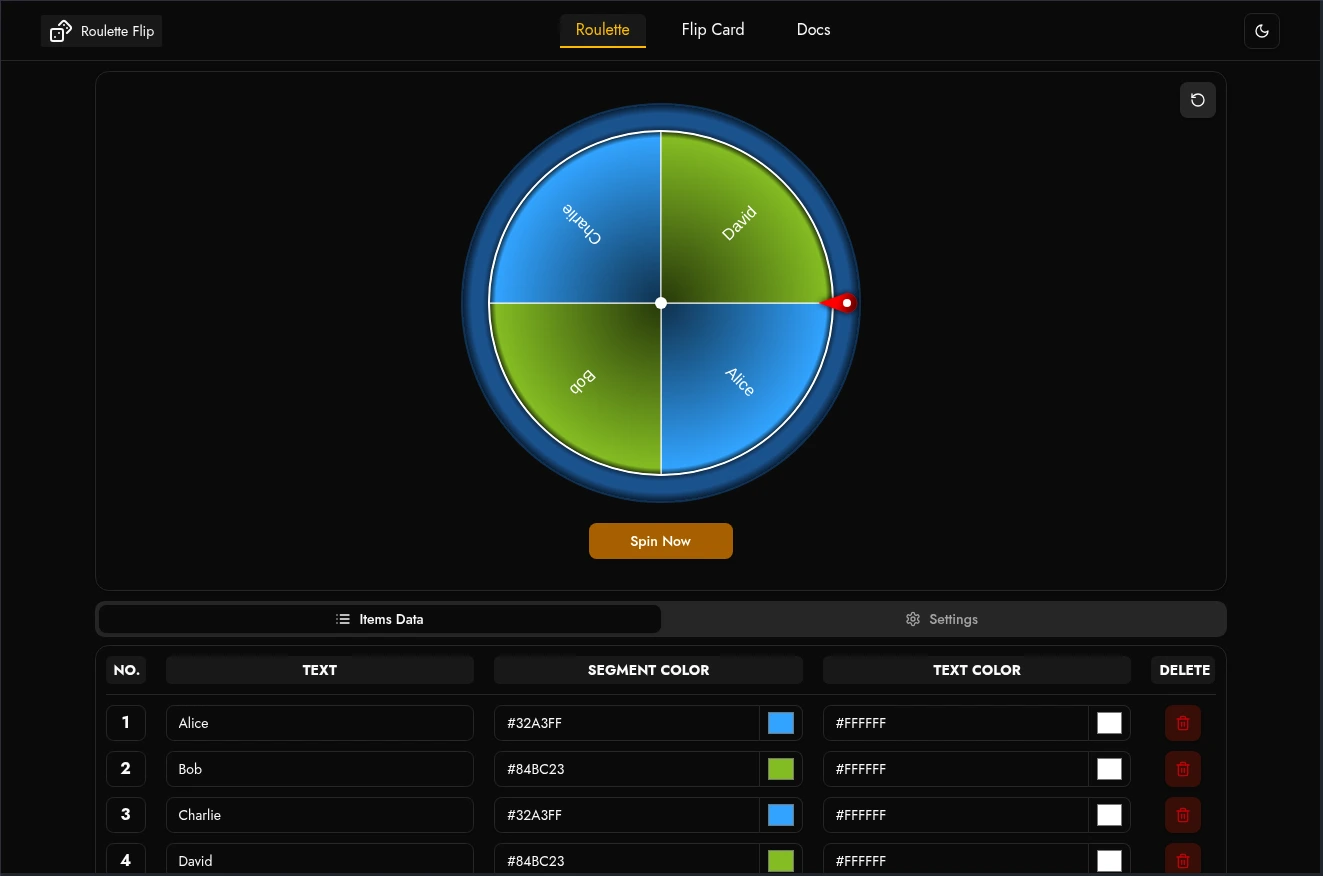Click row number 4 cell
The height and width of the screenshot is (876, 1323).
(126, 860)
